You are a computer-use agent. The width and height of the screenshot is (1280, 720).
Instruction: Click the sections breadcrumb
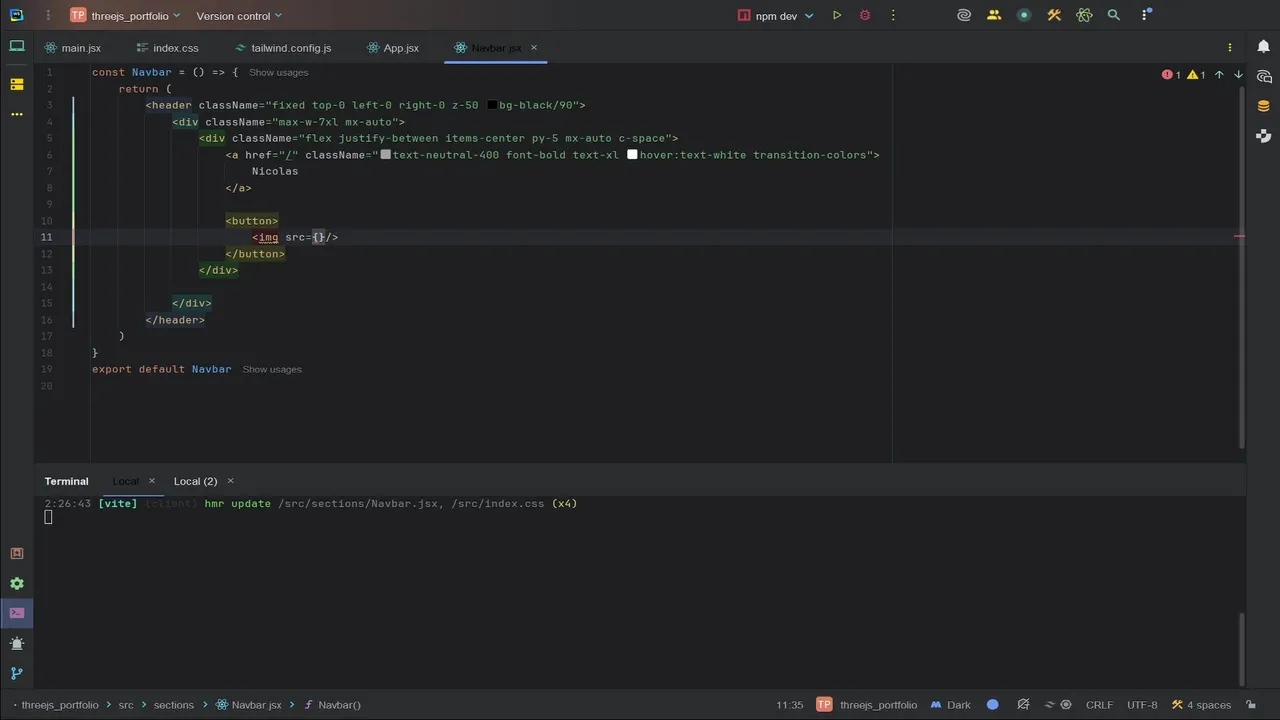174,705
